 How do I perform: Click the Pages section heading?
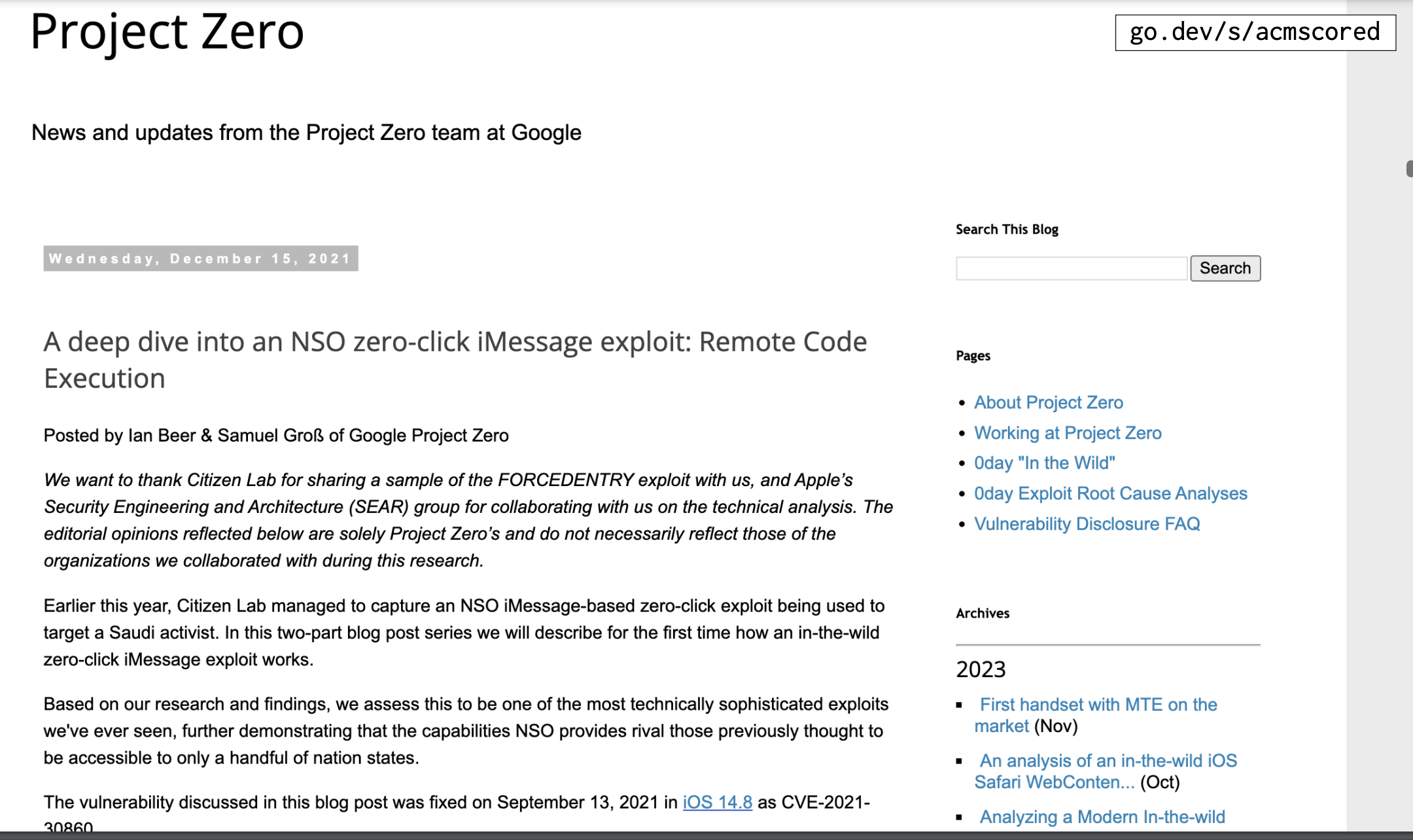tap(973, 356)
